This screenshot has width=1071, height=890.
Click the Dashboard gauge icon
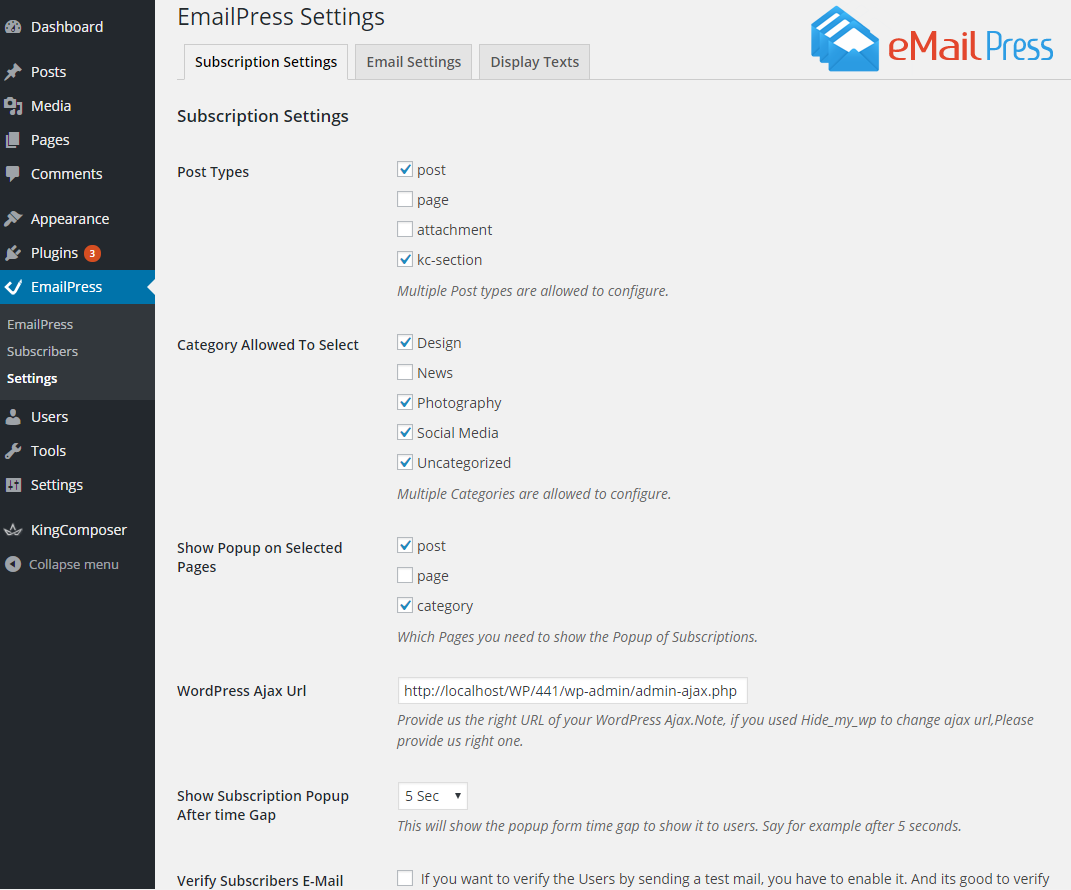13,27
